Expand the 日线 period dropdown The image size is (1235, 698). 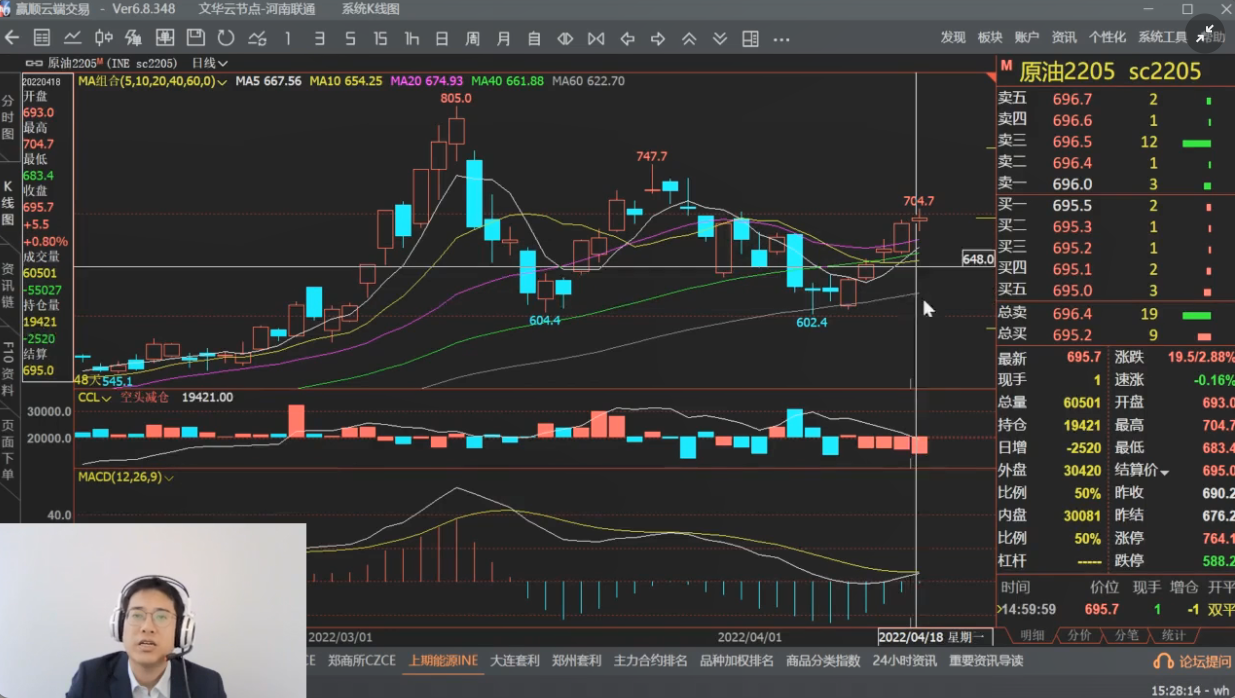pyautogui.click(x=209, y=63)
